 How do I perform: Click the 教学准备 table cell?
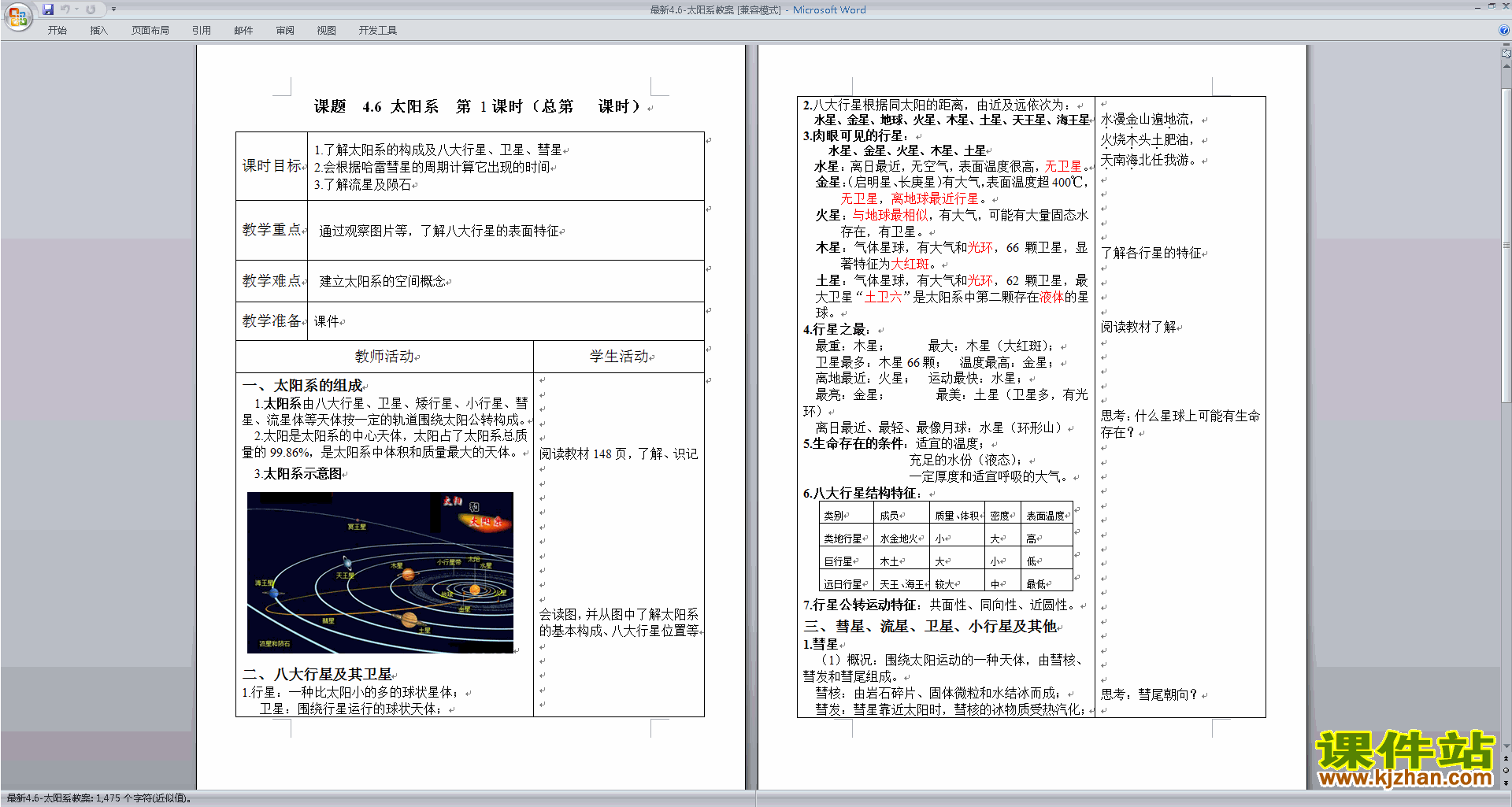click(x=272, y=321)
